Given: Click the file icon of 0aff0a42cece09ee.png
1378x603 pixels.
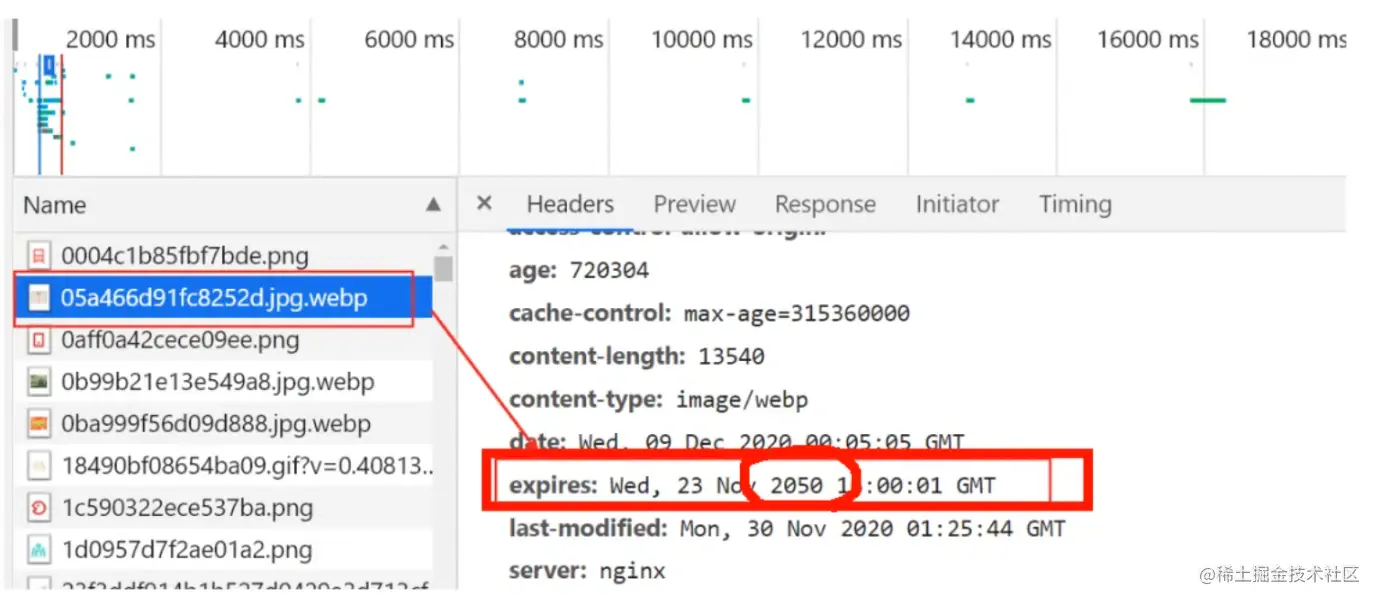Looking at the screenshot, I should point(39,340).
